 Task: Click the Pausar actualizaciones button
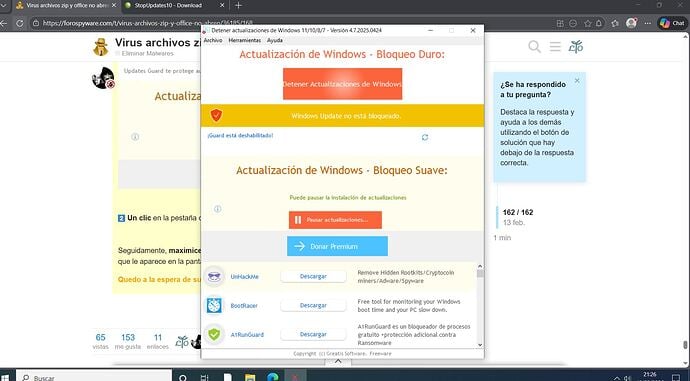tap(335, 220)
